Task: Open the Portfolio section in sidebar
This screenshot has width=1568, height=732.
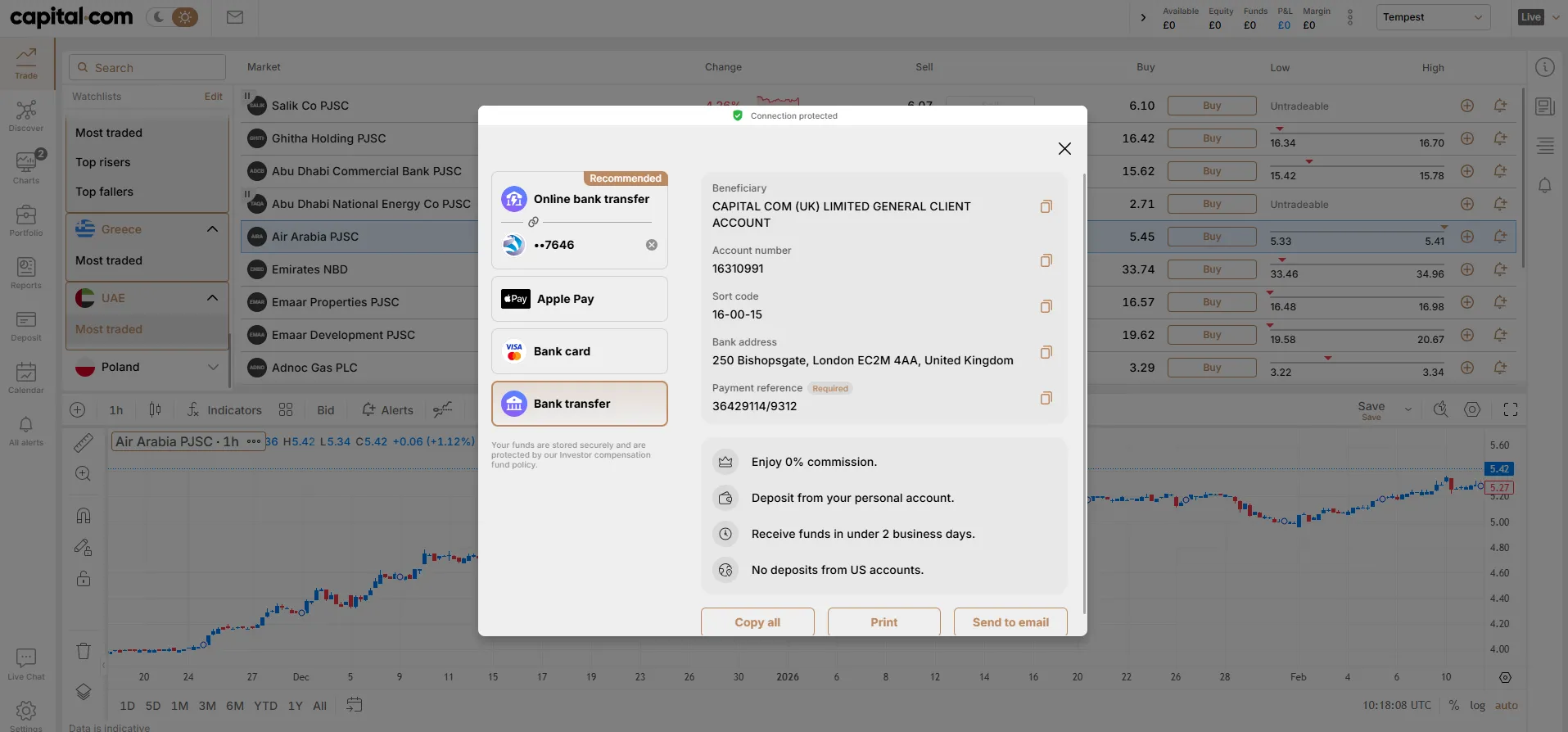Action: [26, 220]
